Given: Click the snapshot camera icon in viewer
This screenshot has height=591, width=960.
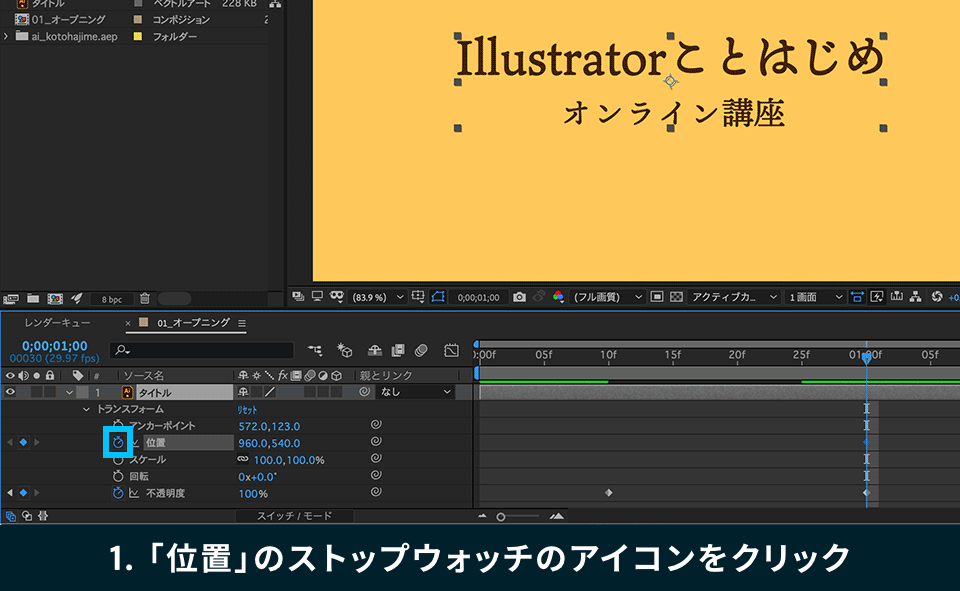Looking at the screenshot, I should pos(519,297).
